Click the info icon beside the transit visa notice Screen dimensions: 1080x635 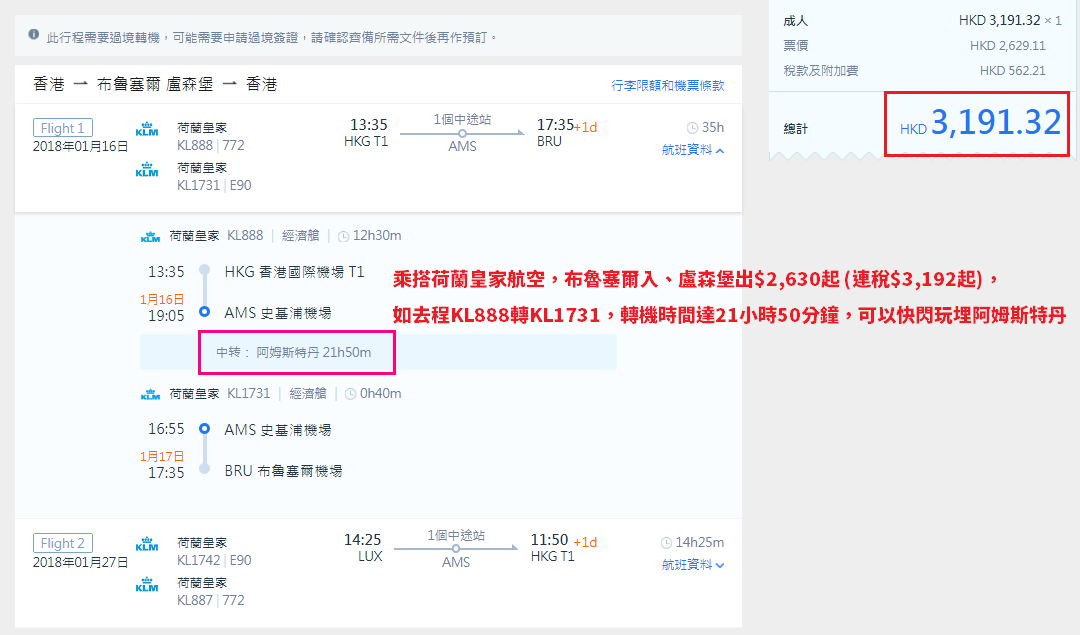[33, 34]
